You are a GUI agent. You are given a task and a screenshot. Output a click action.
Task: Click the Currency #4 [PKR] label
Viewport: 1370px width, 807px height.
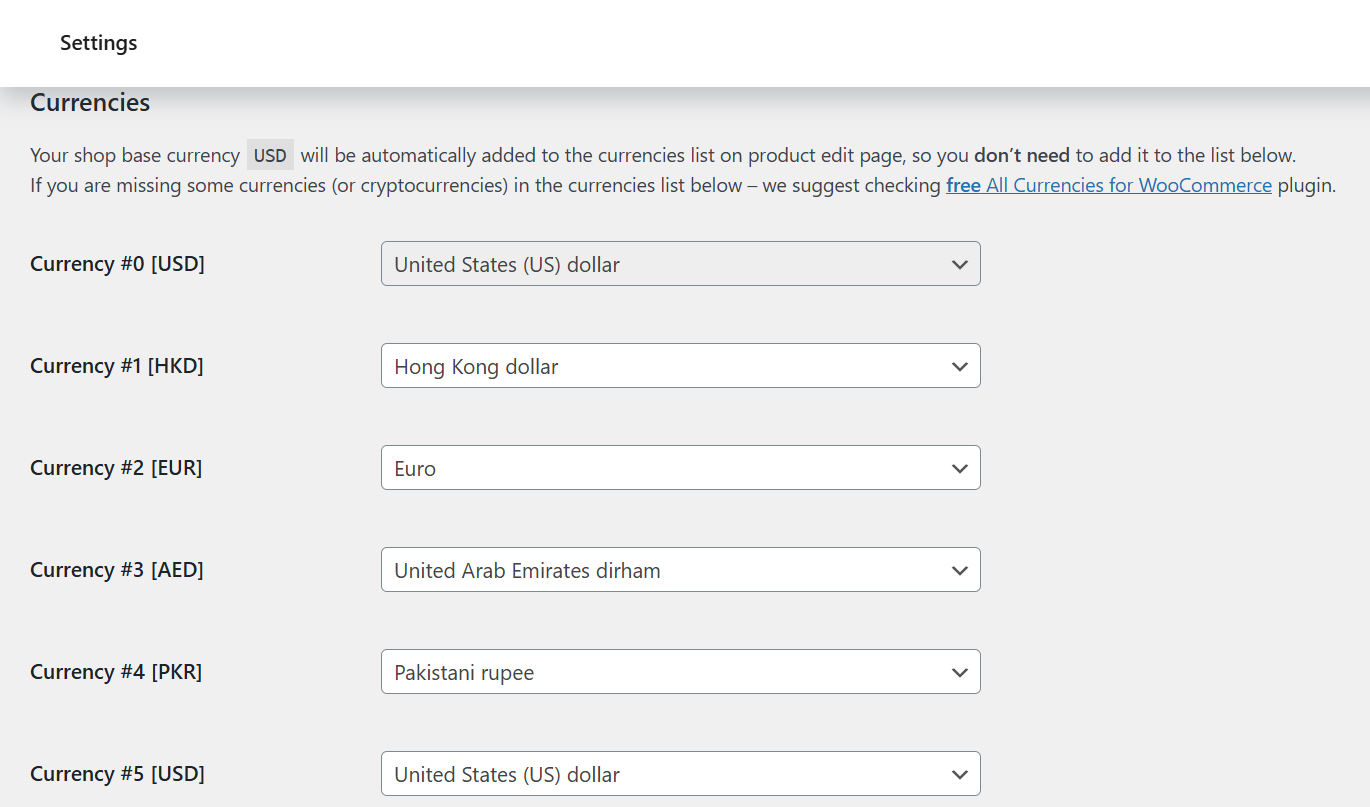coord(116,672)
